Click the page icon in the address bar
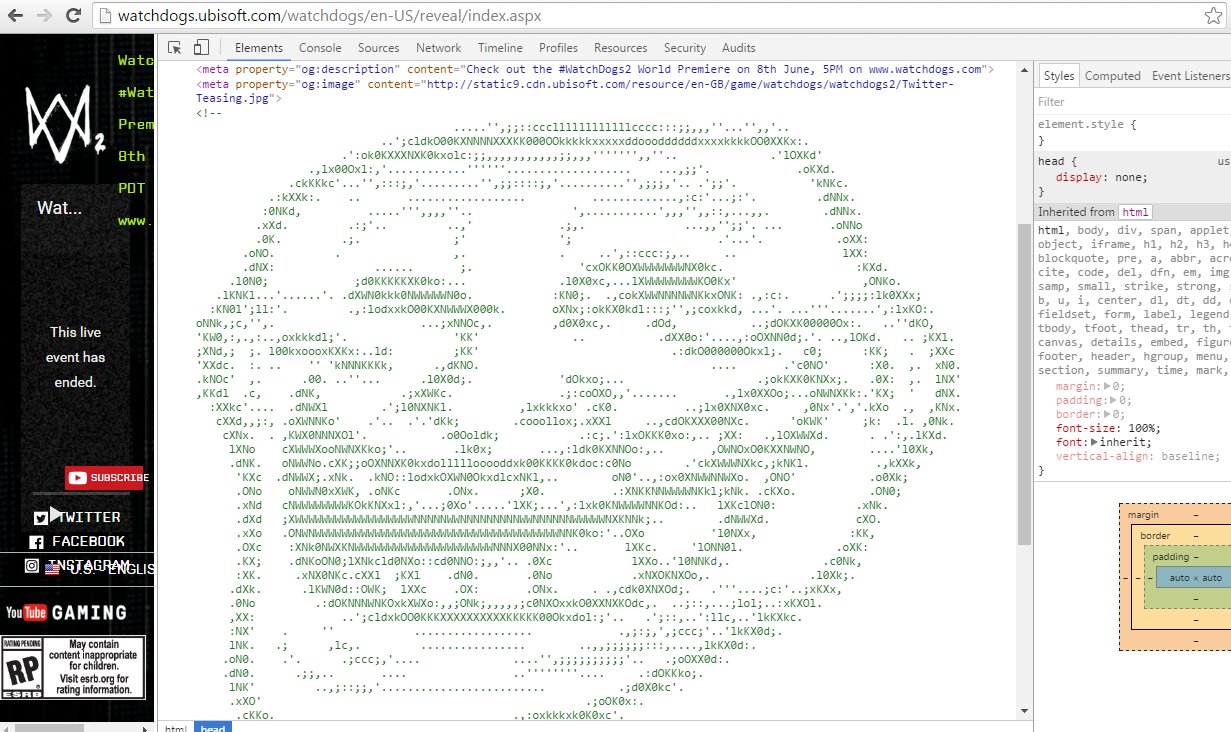The height and width of the screenshot is (732, 1231). coord(106,16)
